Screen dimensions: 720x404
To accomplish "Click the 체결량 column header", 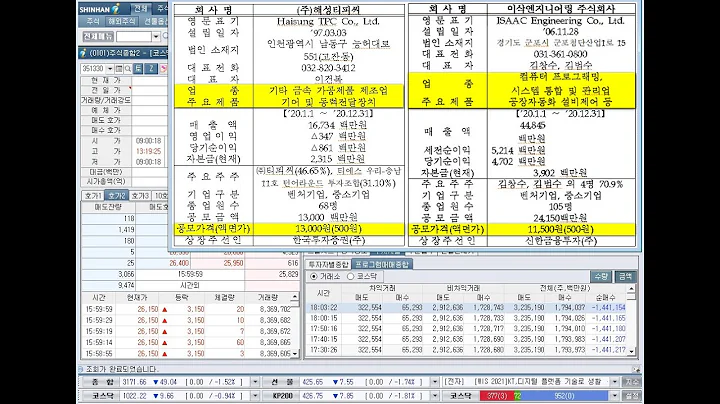I will coord(224,297).
